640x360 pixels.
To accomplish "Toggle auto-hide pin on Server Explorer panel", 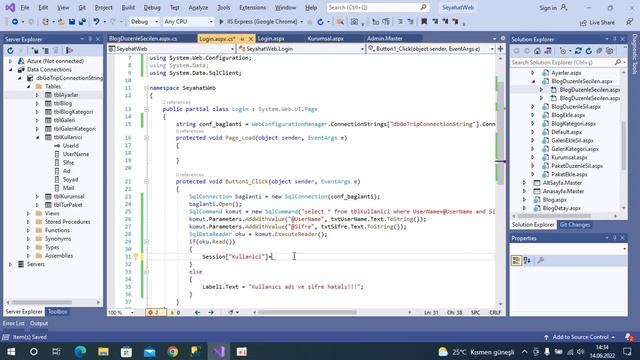I will coord(90,39).
